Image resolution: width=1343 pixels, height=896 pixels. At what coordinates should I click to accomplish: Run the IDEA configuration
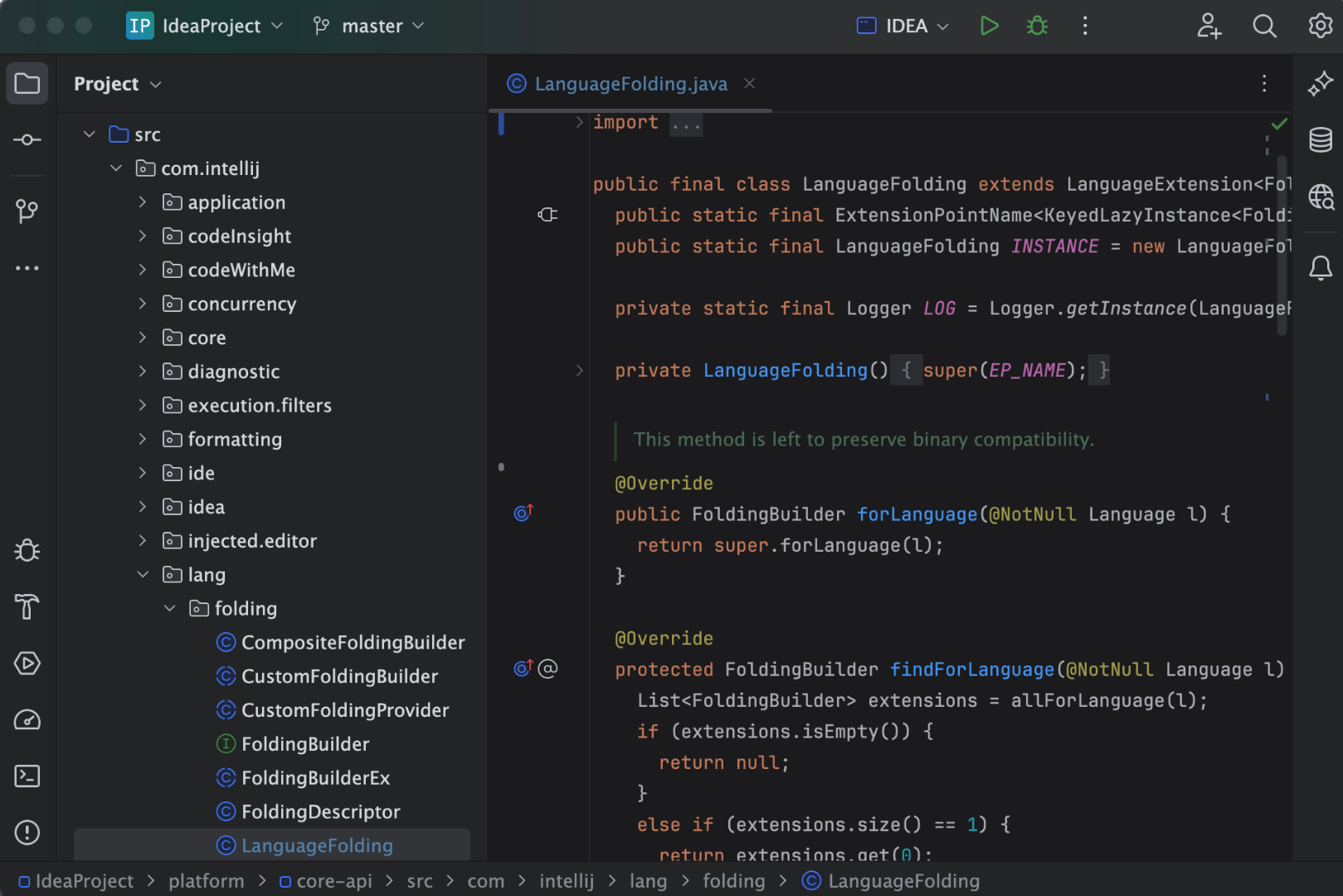coord(989,26)
